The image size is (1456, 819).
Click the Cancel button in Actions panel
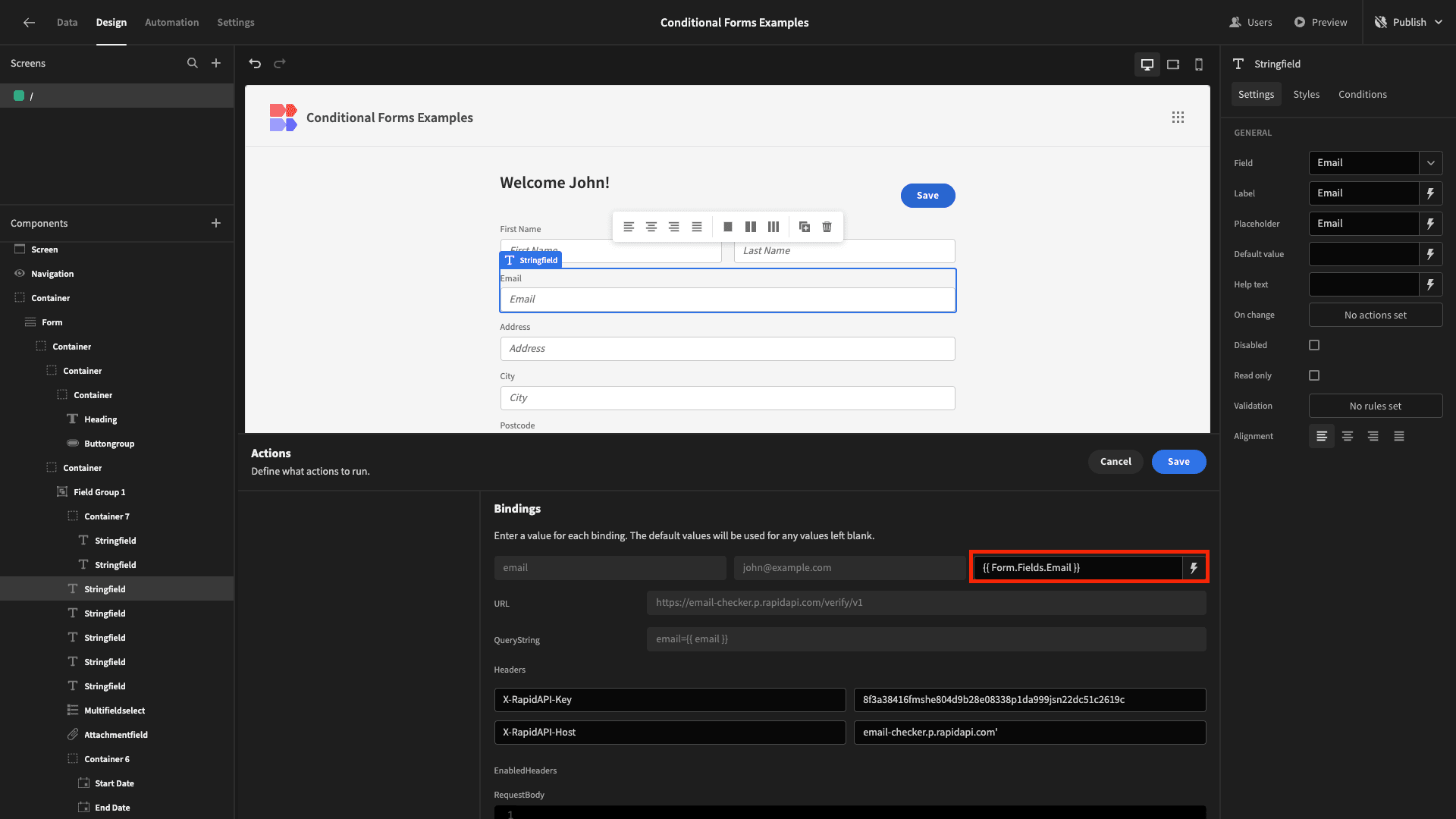[1116, 461]
